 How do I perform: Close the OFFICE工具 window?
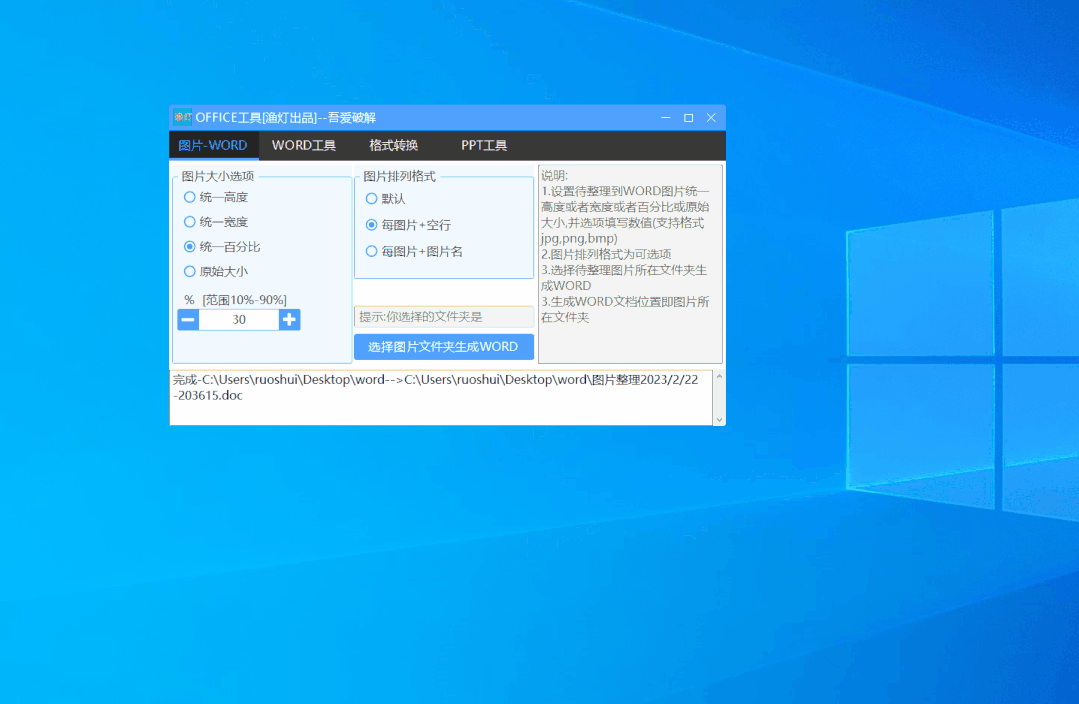(x=712, y=118)
